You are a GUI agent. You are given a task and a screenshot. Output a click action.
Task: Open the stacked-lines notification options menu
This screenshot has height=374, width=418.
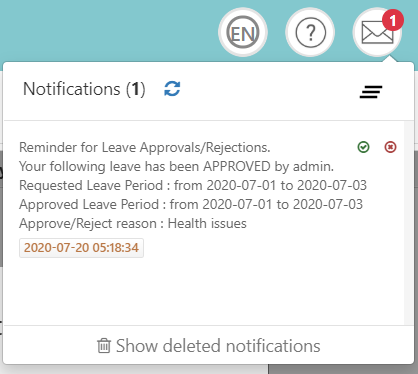(371, 92)
